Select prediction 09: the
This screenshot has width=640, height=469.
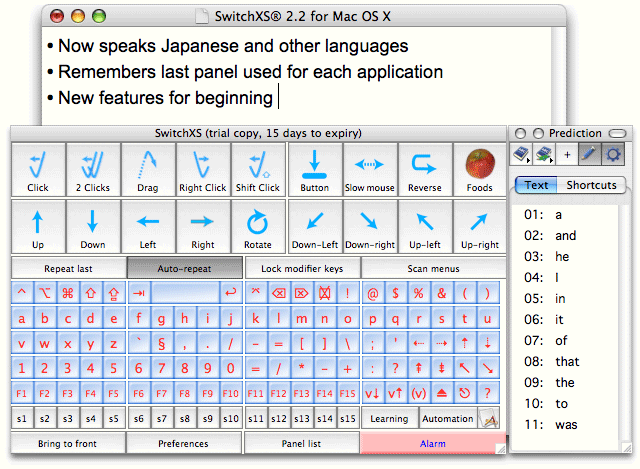567,382
